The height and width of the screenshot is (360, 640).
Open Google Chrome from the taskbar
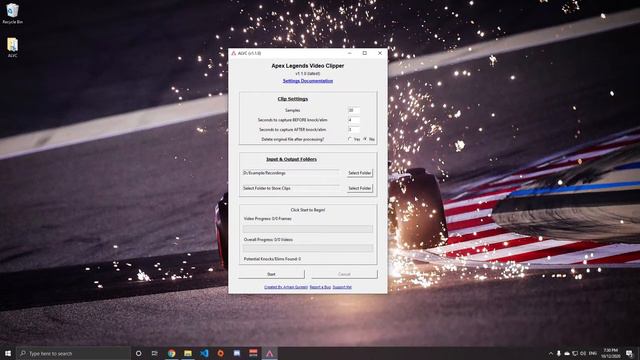click(171, 353)
